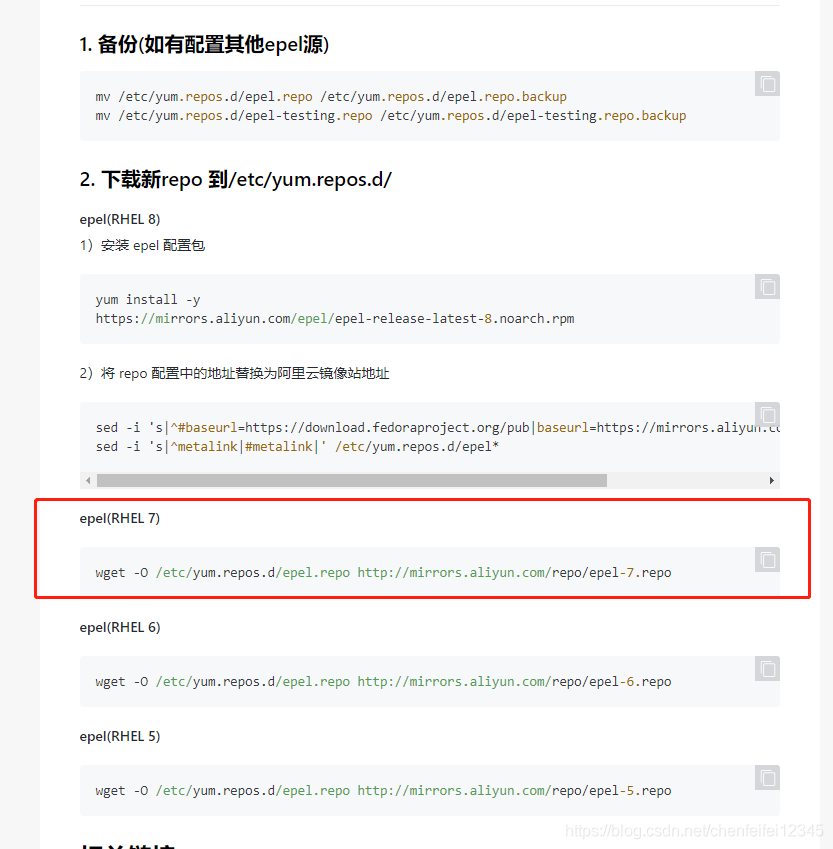Click the label "epel(RHEL 8)"

point(120,219)
